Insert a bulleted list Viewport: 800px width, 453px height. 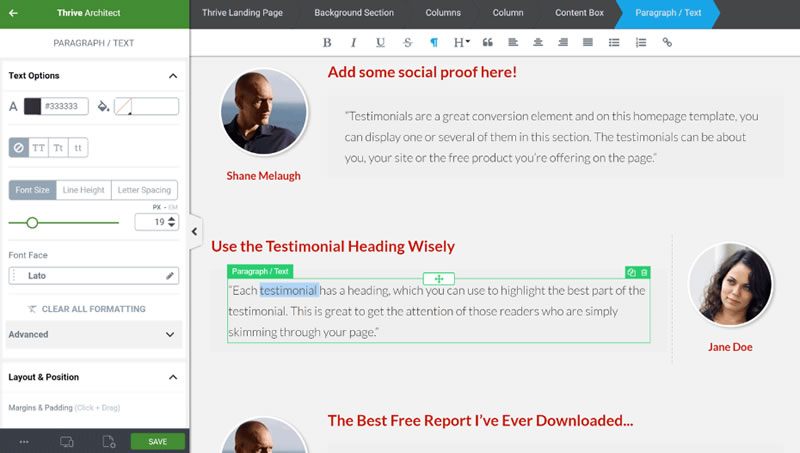pyautogui.click(x=614, y=42)
